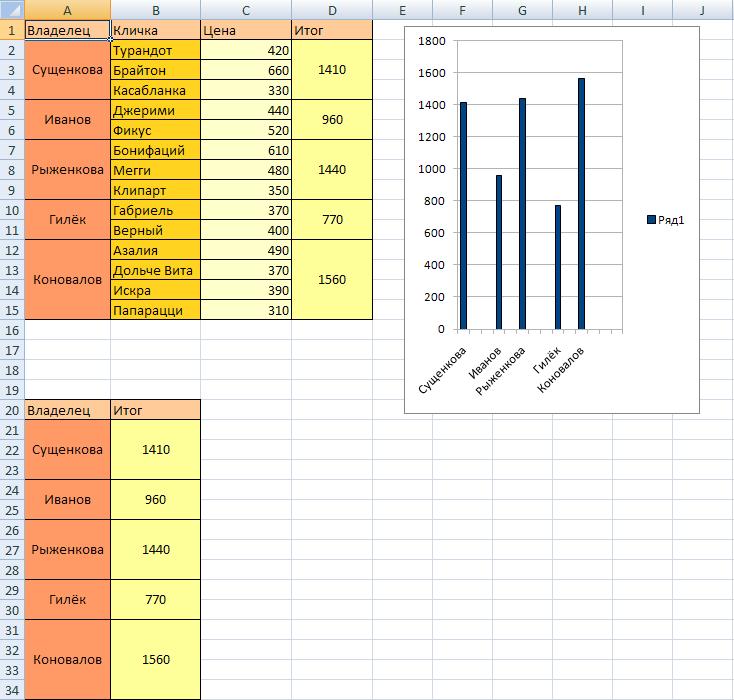The width and height of the screenshot is (734, 700).
Task: Click the 'Клипарт' cell
Action: (156, 190)
